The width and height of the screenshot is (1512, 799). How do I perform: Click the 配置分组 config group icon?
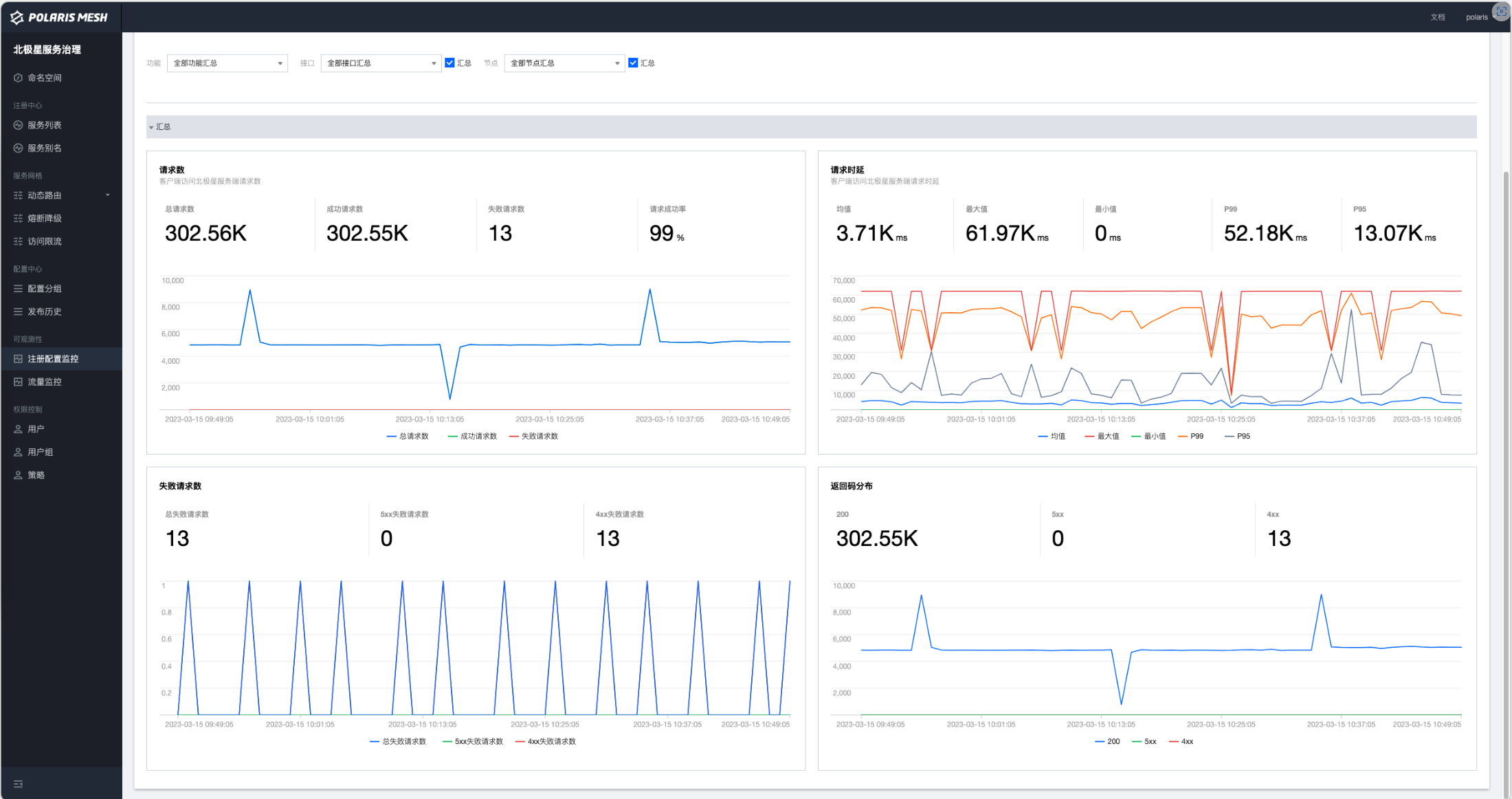19,289
